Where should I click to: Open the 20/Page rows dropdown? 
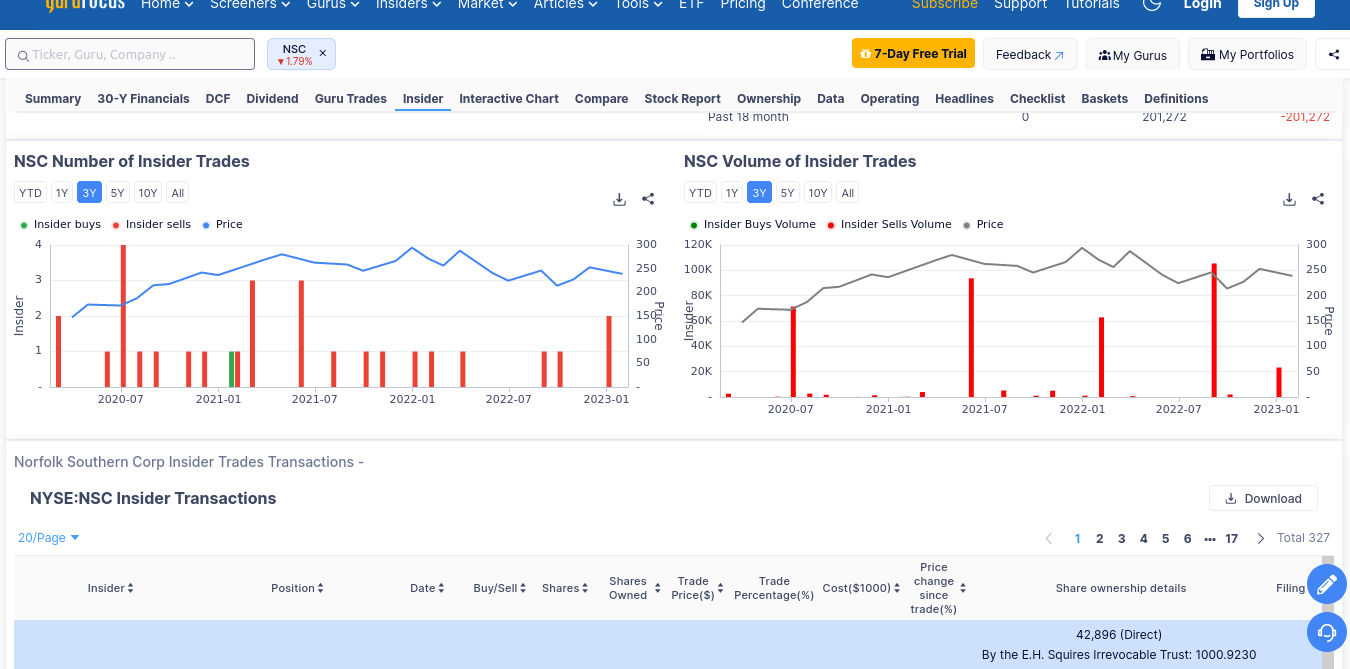pos(49,538)
